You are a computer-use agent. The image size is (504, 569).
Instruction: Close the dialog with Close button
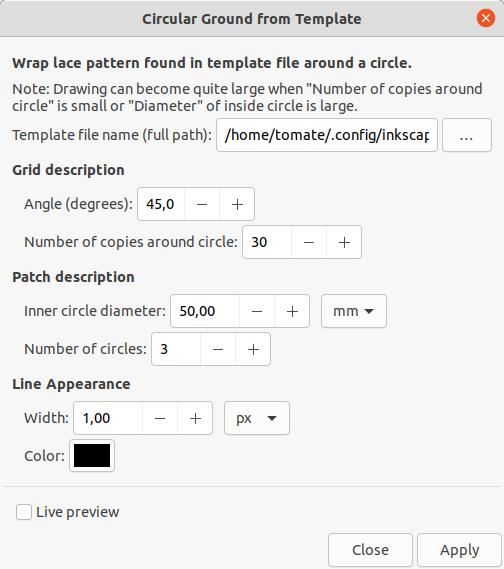tap(370, 550)
